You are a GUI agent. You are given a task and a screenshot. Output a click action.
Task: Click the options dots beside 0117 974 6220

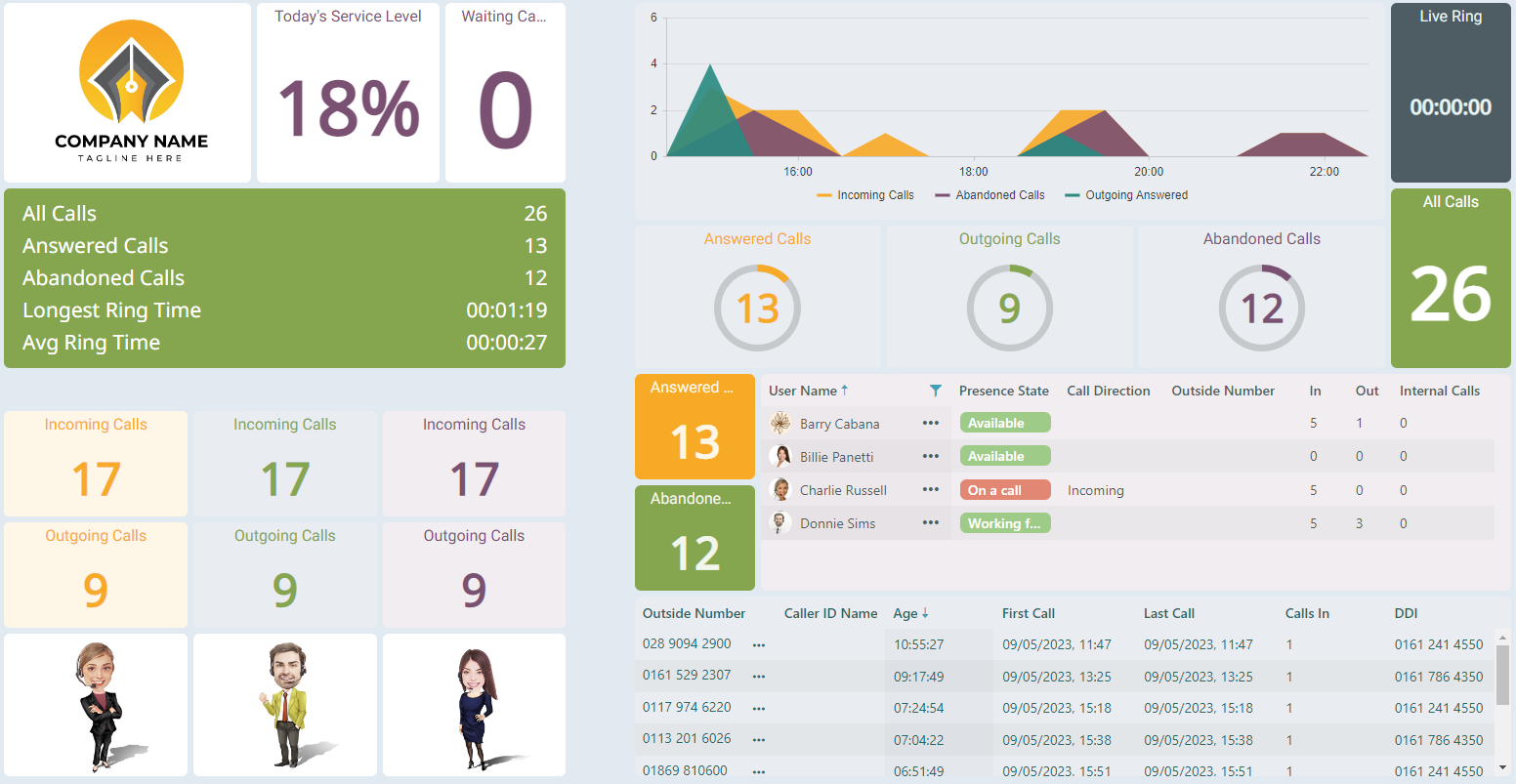[x=759, y=709]
